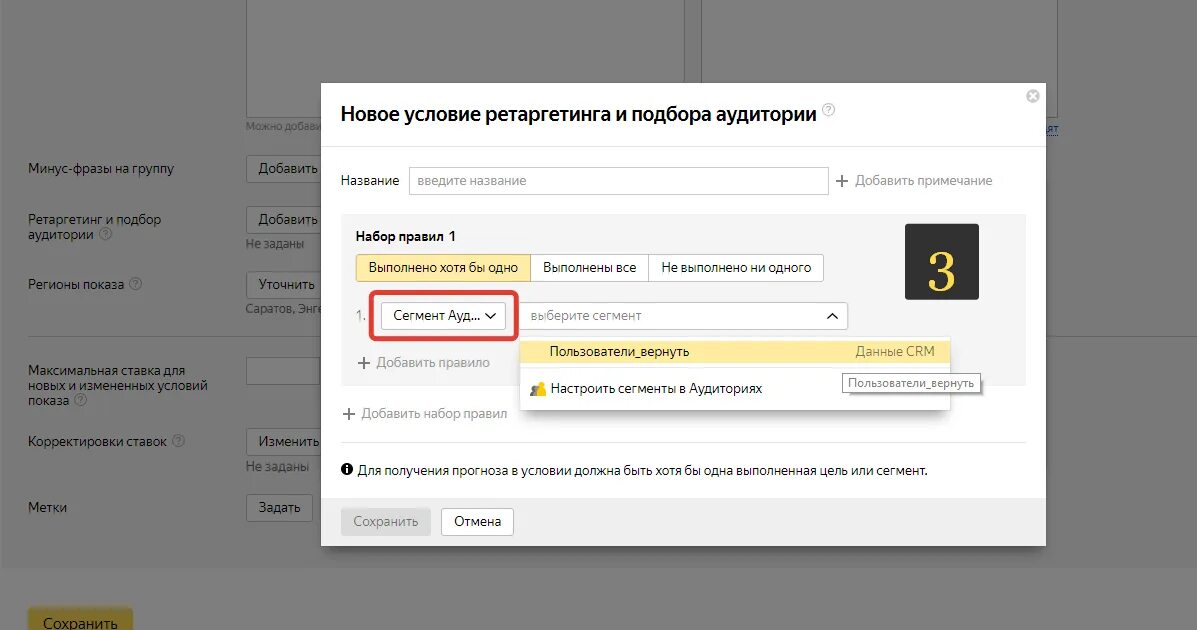Click Задать button for Метки
This screenshot has width=1197, height=630.
tap(279, 508)
